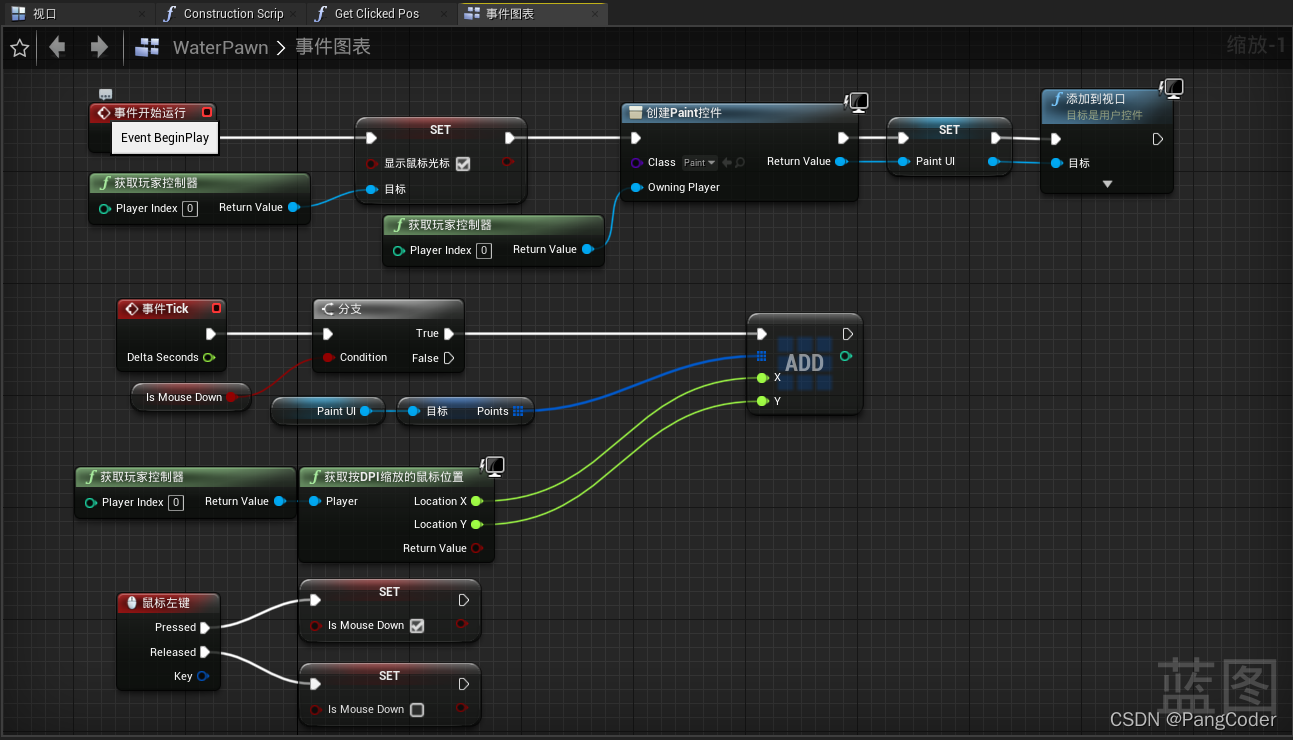Click the monitor icon on the 添加到视口 node
Image resolution: width=1293 pixels, height=740 pixels.
click(x=1171, y=88)
